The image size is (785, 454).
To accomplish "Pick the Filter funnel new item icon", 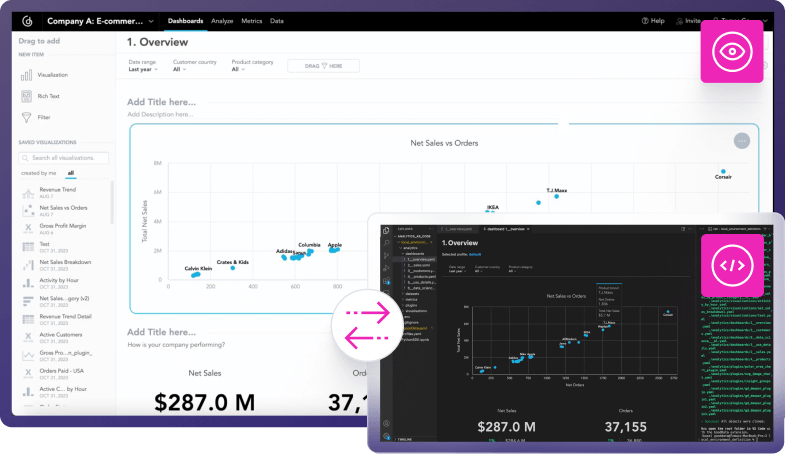I will 27,118.
